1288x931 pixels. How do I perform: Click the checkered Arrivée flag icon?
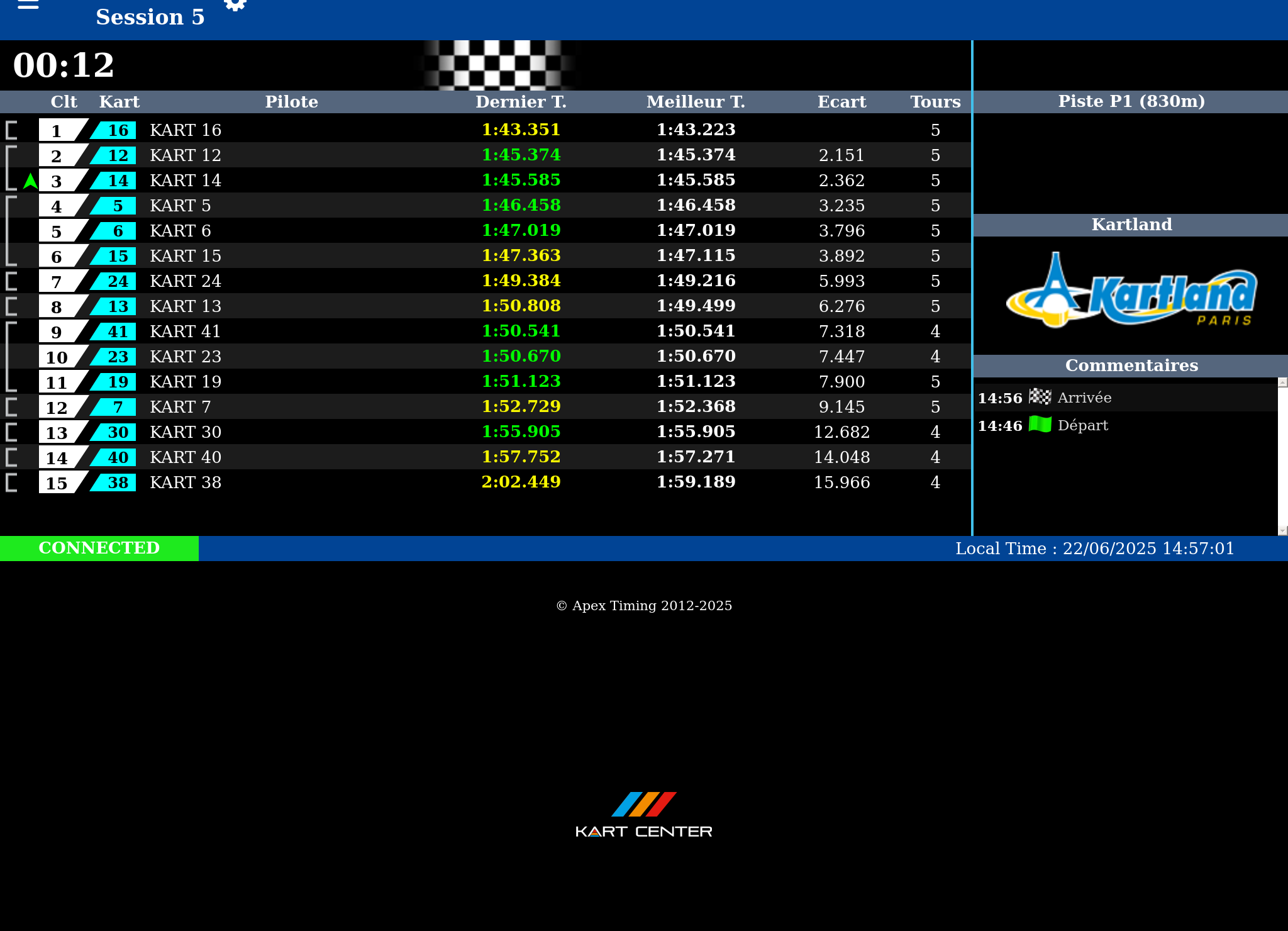point(1040,397)
